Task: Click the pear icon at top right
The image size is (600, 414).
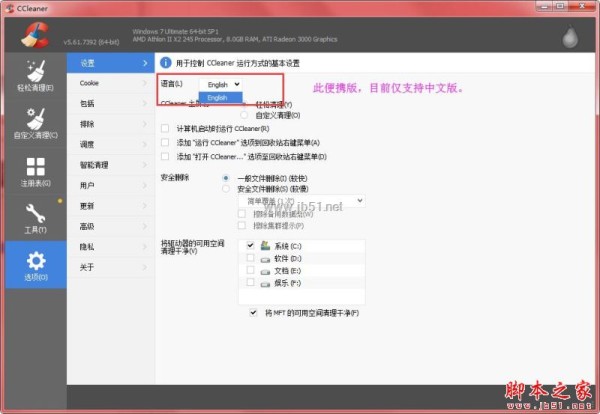Action: 571,34
